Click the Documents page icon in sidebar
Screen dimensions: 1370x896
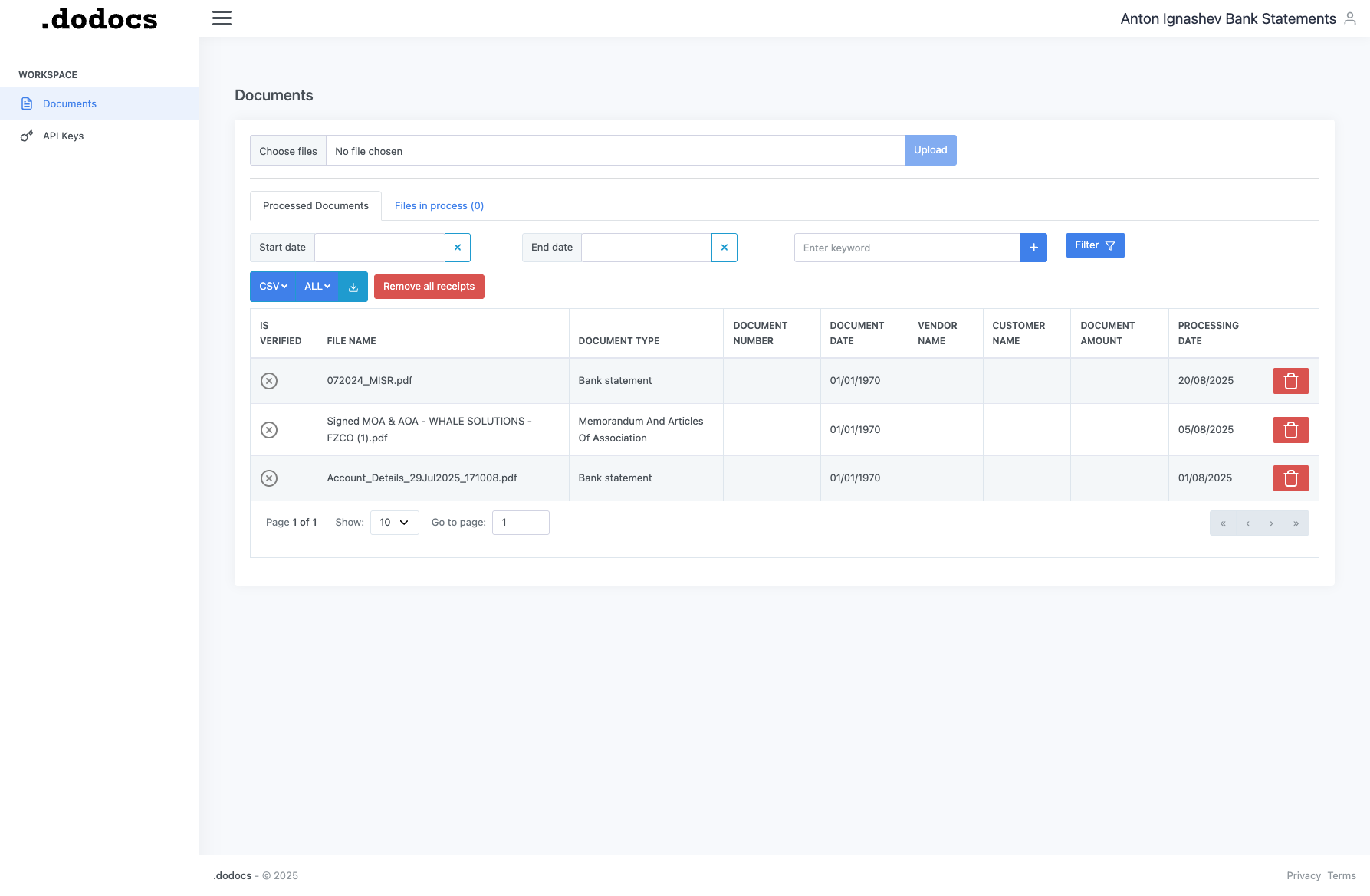tap(28, 103)
